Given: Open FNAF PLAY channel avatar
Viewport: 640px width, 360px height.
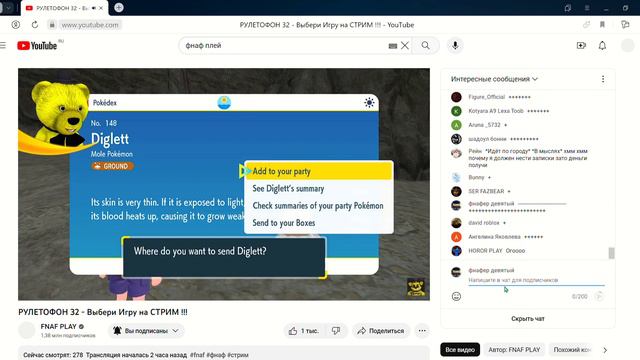Looking at the screenshot, I should (27, 330).
